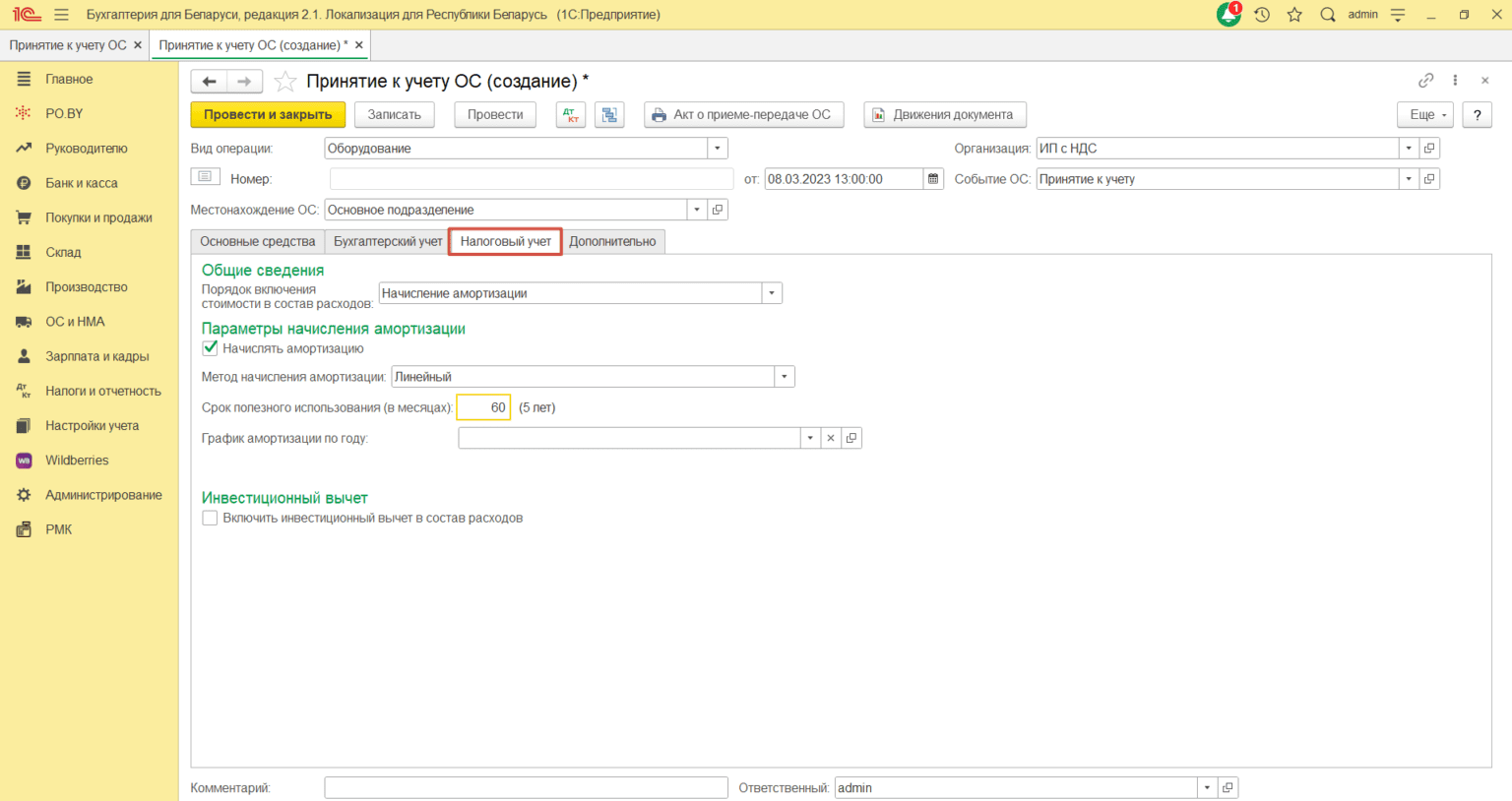Click the search magnifier icon
This screenshot has height=801, width=1512.
click(x=1328, y=15)
